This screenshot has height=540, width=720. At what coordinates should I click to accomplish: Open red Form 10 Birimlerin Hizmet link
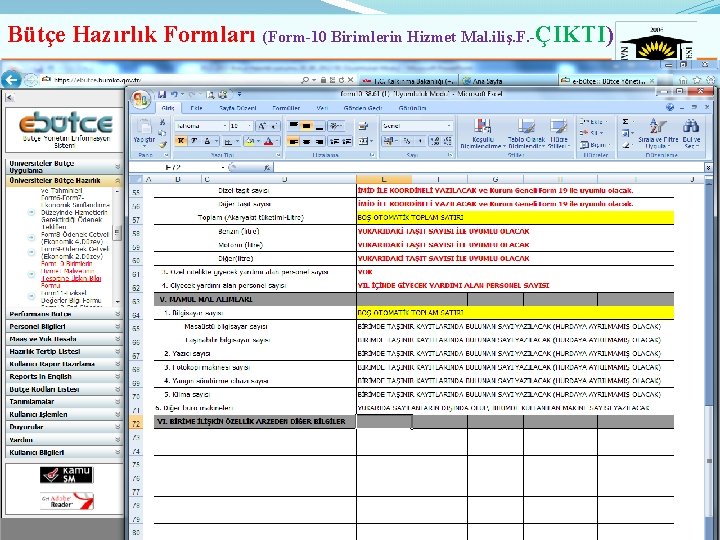tap(71, 275)
